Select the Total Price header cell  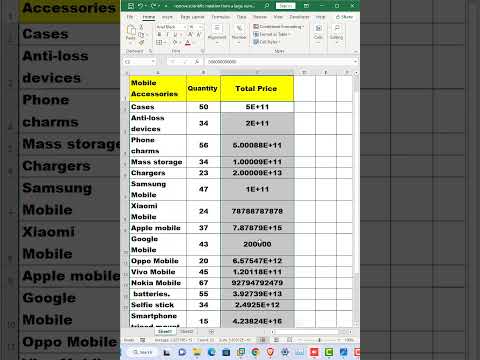coord(257,89)
